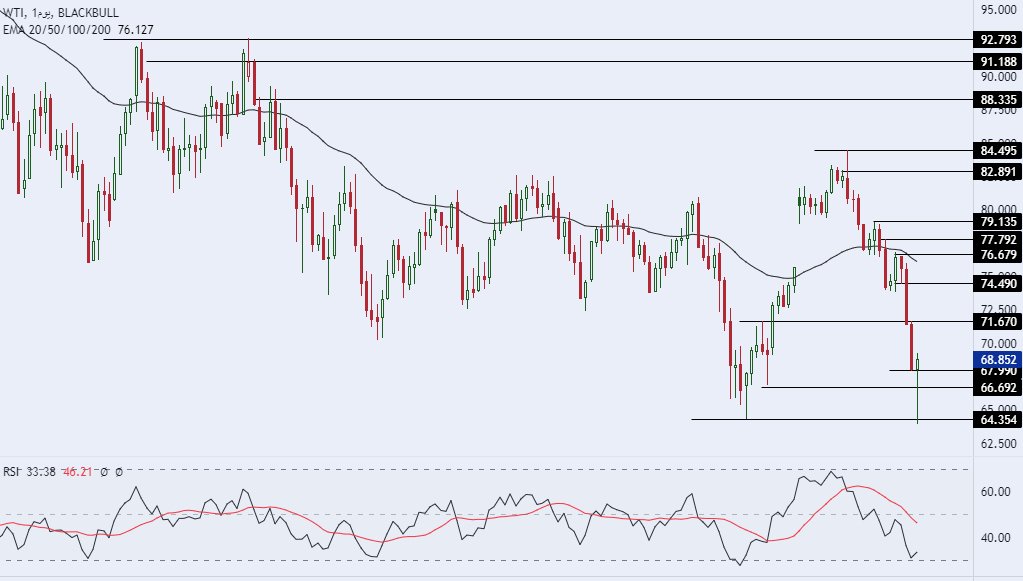Click the BLACKBULL broker label

[88, 12]
